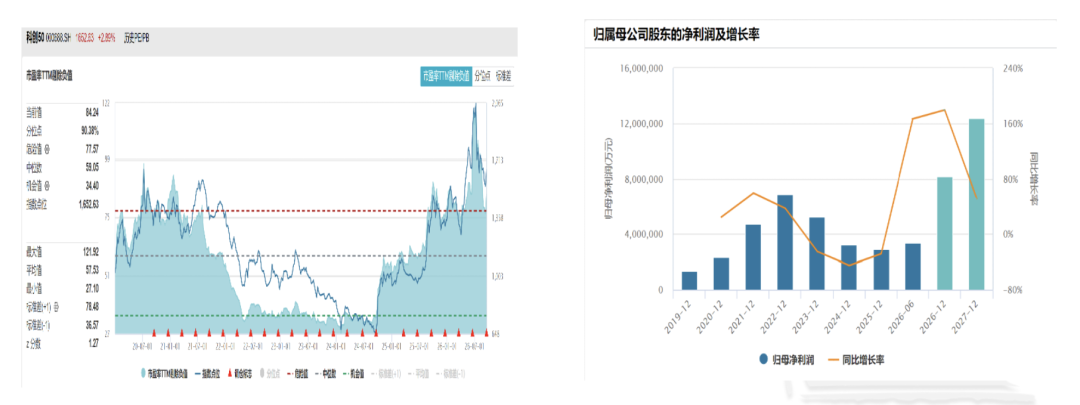Click the blue 归母净利润 legend dot
The width and height of the screenshot is (1080, 405).
tap(763, 358)
